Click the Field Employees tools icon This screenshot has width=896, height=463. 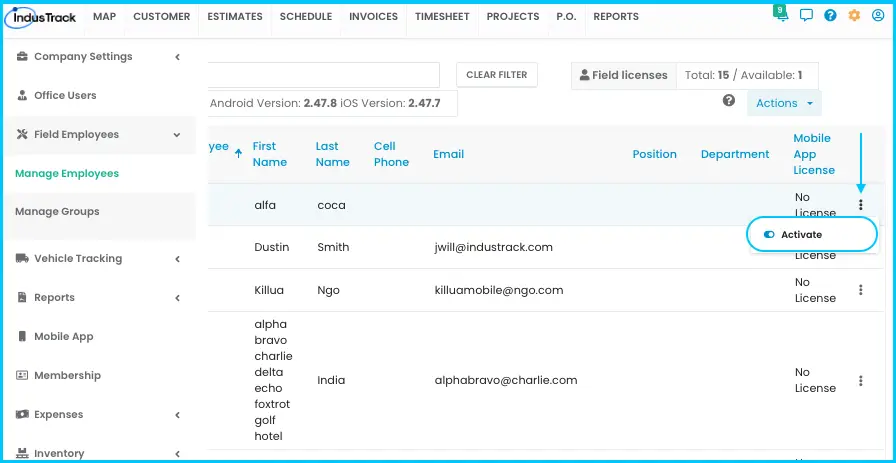[22, 134]
